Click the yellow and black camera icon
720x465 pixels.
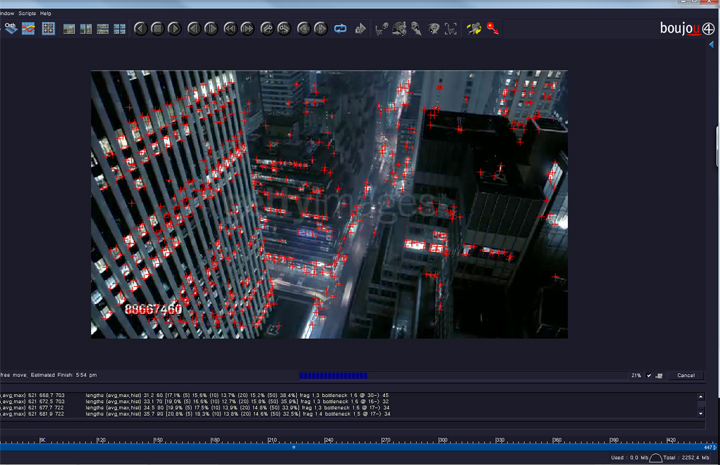pyautogui.click(x=474, y=29)
